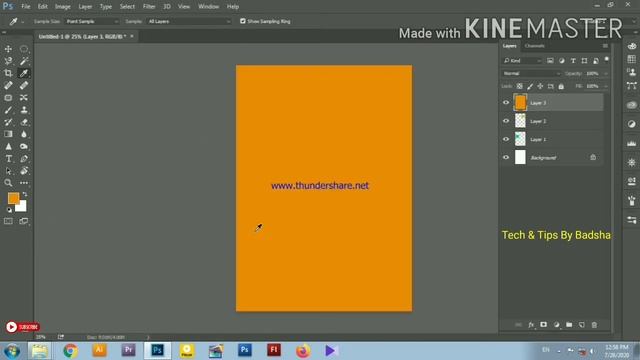Select the Move tool
This screenshot has height=360, width=640.
(x=8, y=49)
